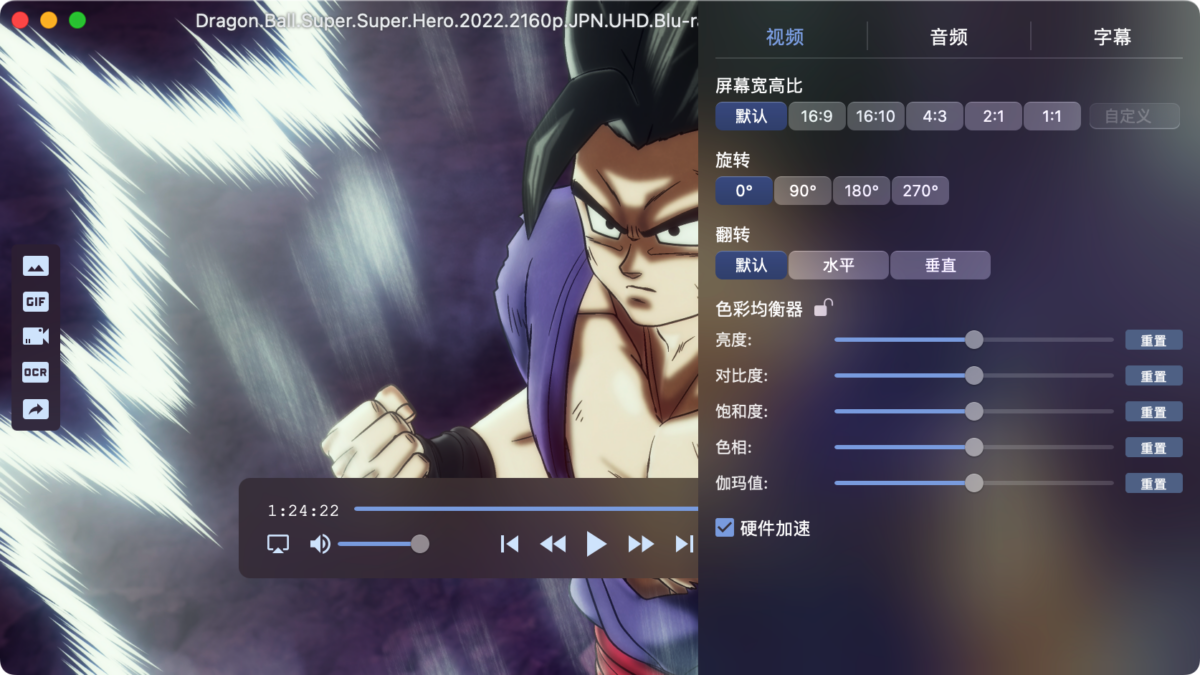Click the 自定义 aspect ratio field
This screenshot has height=675, width=1200.
point(1134,116)
